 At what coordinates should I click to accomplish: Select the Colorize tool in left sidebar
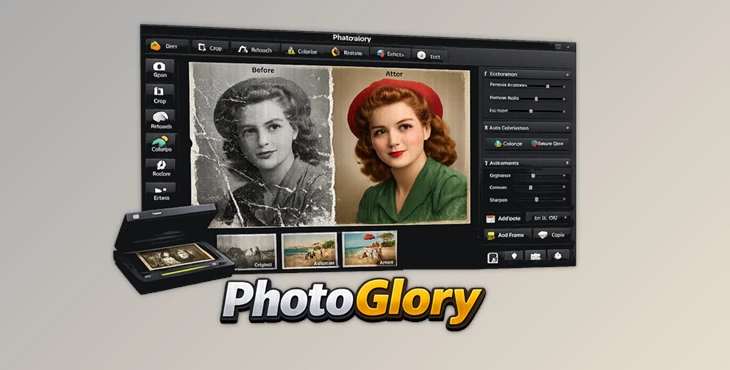[x=161, y=143]
